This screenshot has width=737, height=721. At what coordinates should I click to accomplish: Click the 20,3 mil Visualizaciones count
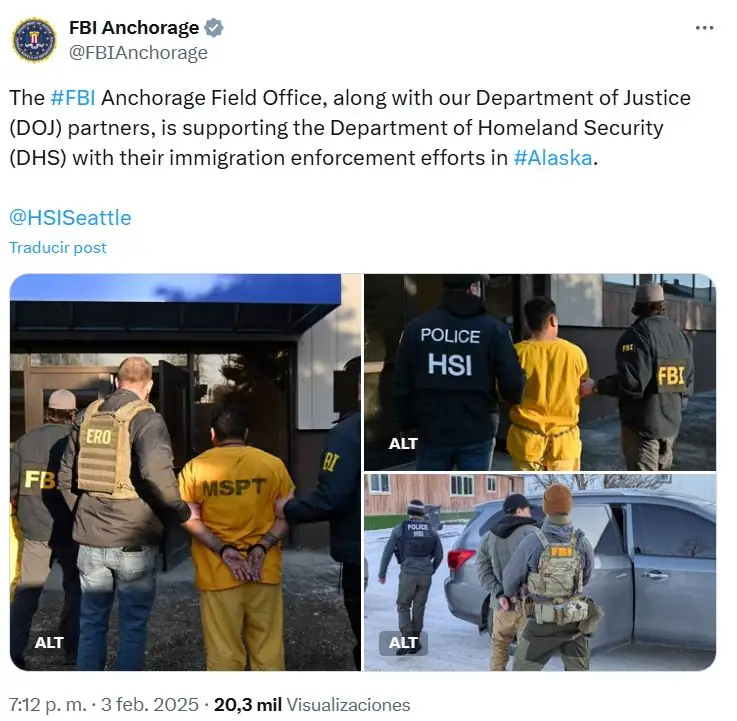pos(312,705)
